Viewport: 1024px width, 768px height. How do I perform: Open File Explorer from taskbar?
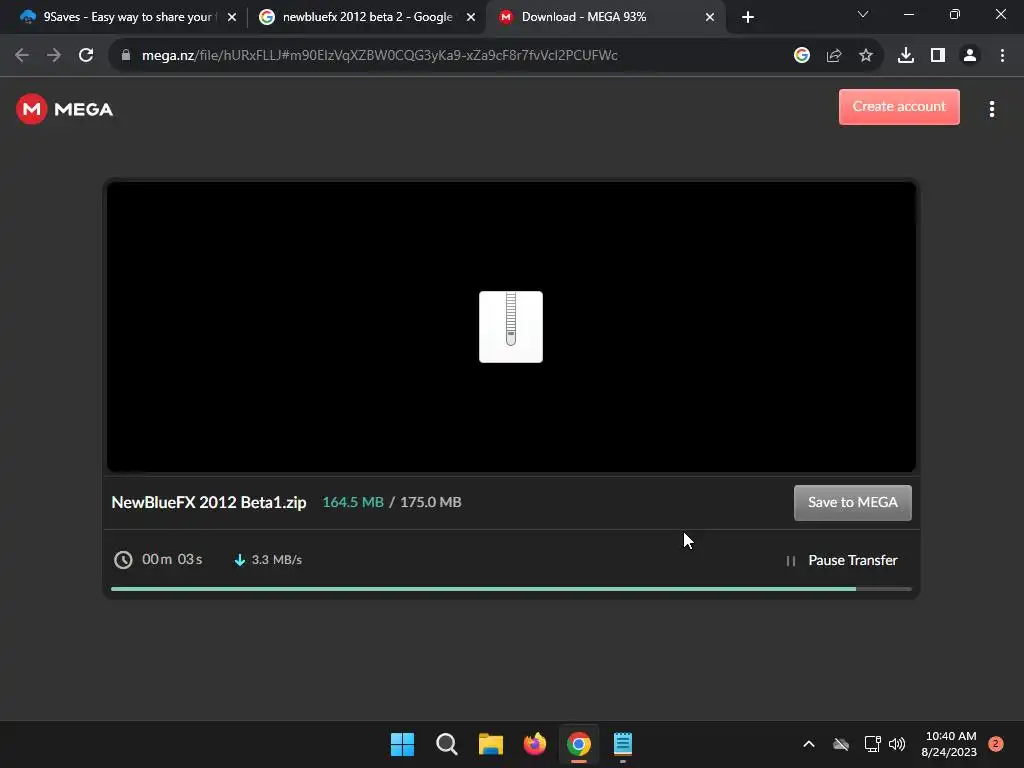point(490,744)
